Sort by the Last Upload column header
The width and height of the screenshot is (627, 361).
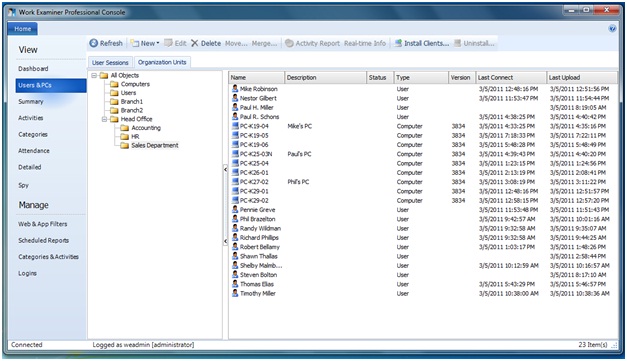click(x=582, y=78)
